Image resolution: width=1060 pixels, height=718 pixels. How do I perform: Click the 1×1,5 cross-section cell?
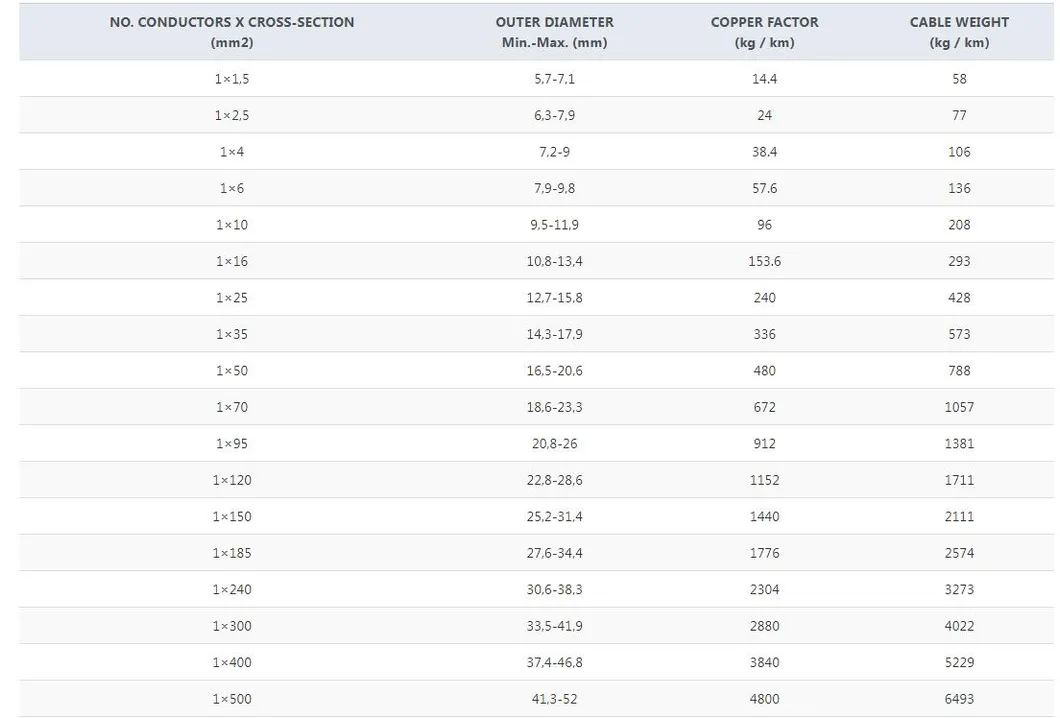232,79
